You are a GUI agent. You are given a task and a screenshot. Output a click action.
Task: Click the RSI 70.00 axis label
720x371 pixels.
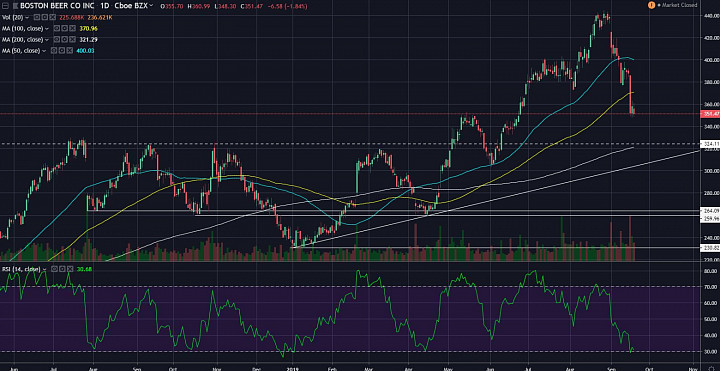(x=711, y=287)
